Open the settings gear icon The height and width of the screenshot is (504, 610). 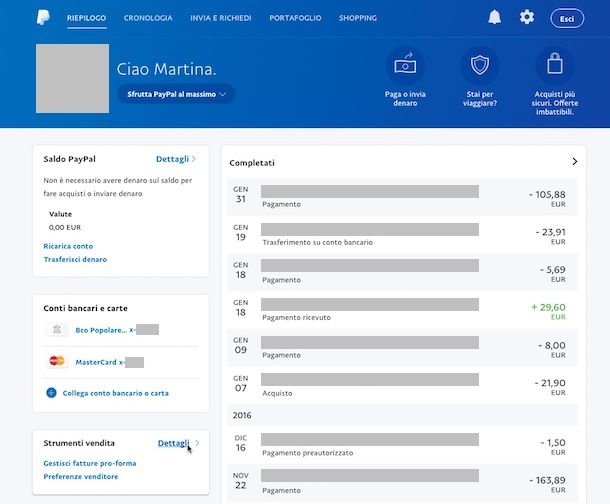click(527, 17)
